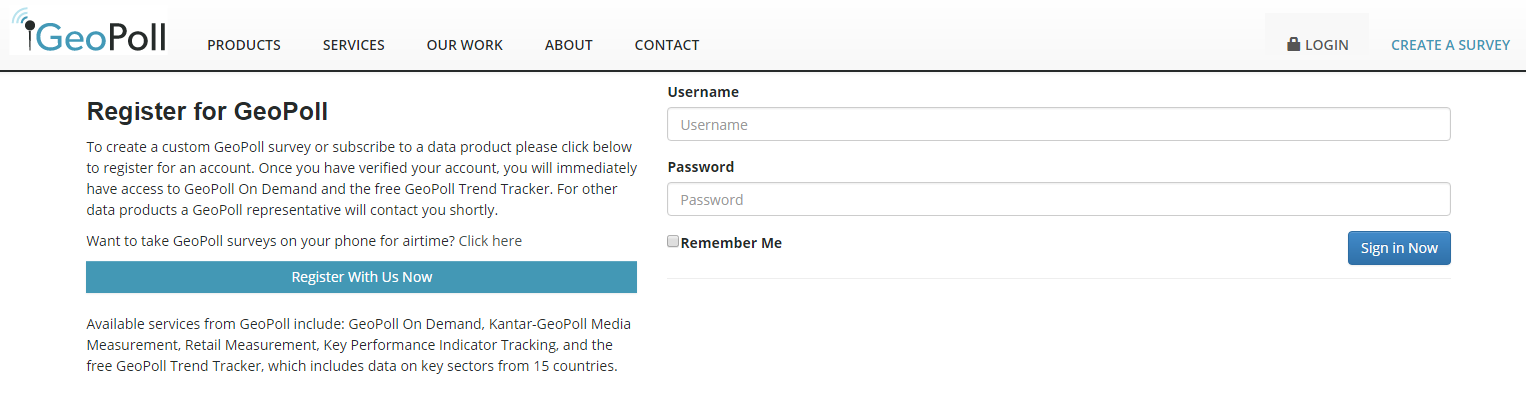Open the ABOUT menu item
The width and height of the screenshot is (1526, 410).
(569, 45)
